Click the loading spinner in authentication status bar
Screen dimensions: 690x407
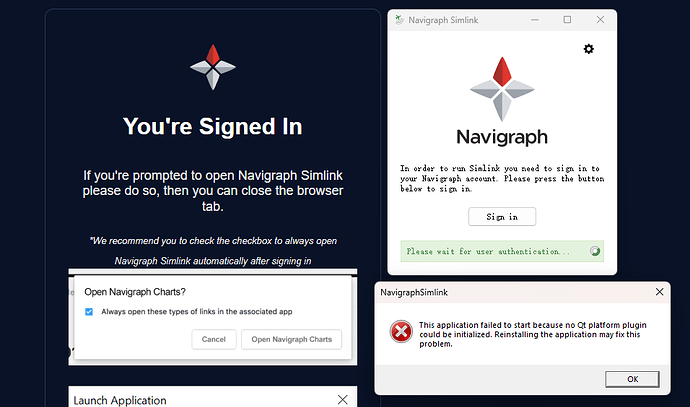[595, 251]
